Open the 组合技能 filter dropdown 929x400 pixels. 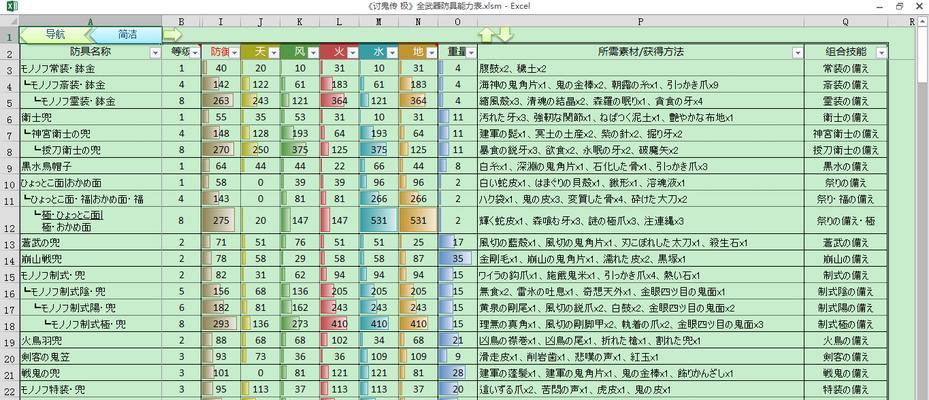pyautogui.click(x=882, y=53)
